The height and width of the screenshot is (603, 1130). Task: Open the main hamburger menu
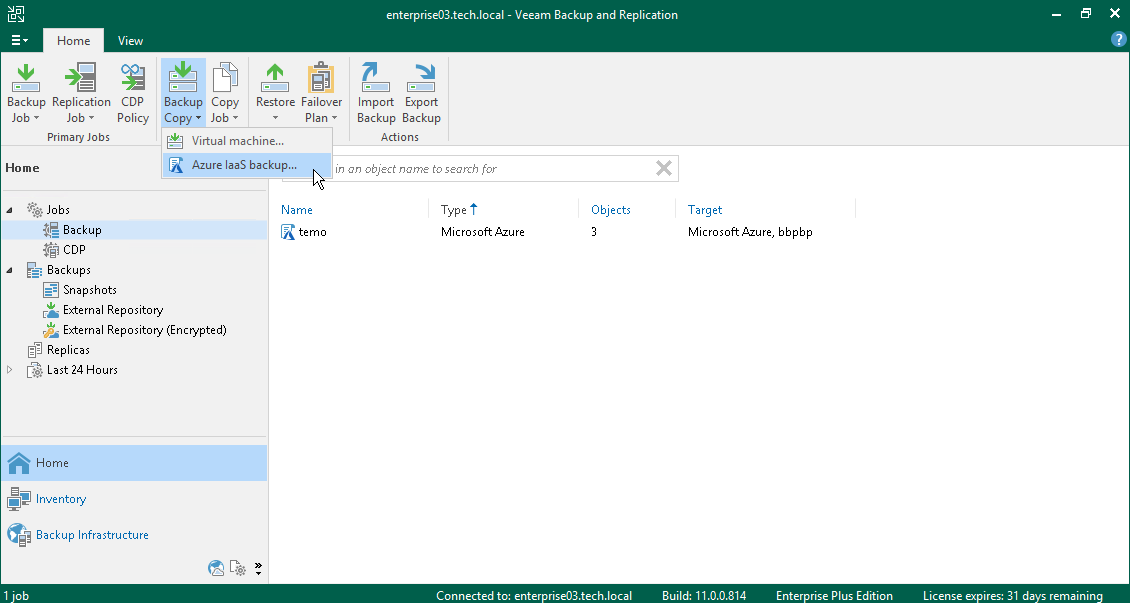tap(20, 40)
